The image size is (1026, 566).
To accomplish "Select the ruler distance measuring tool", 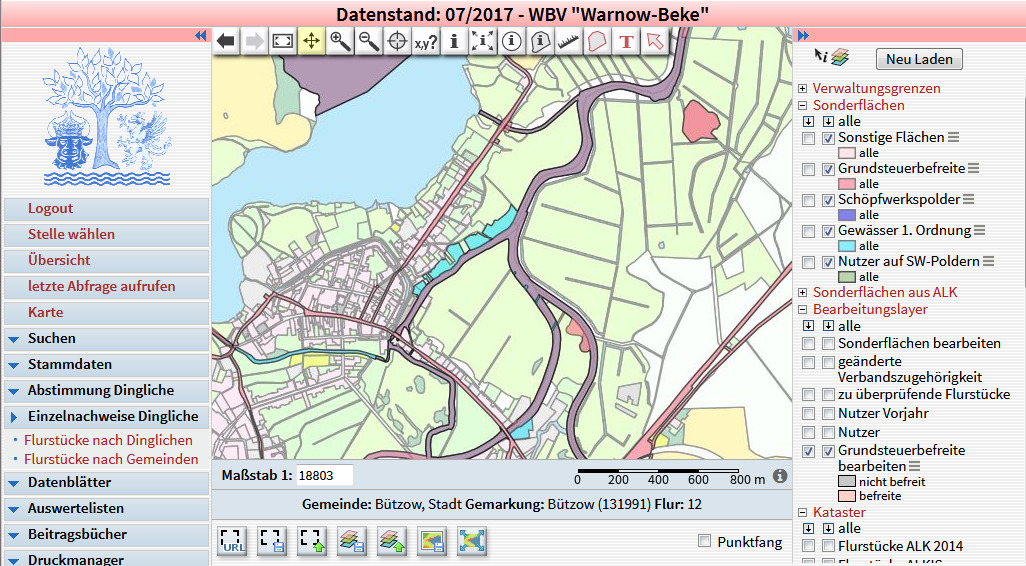I will [x=569, y=41].
